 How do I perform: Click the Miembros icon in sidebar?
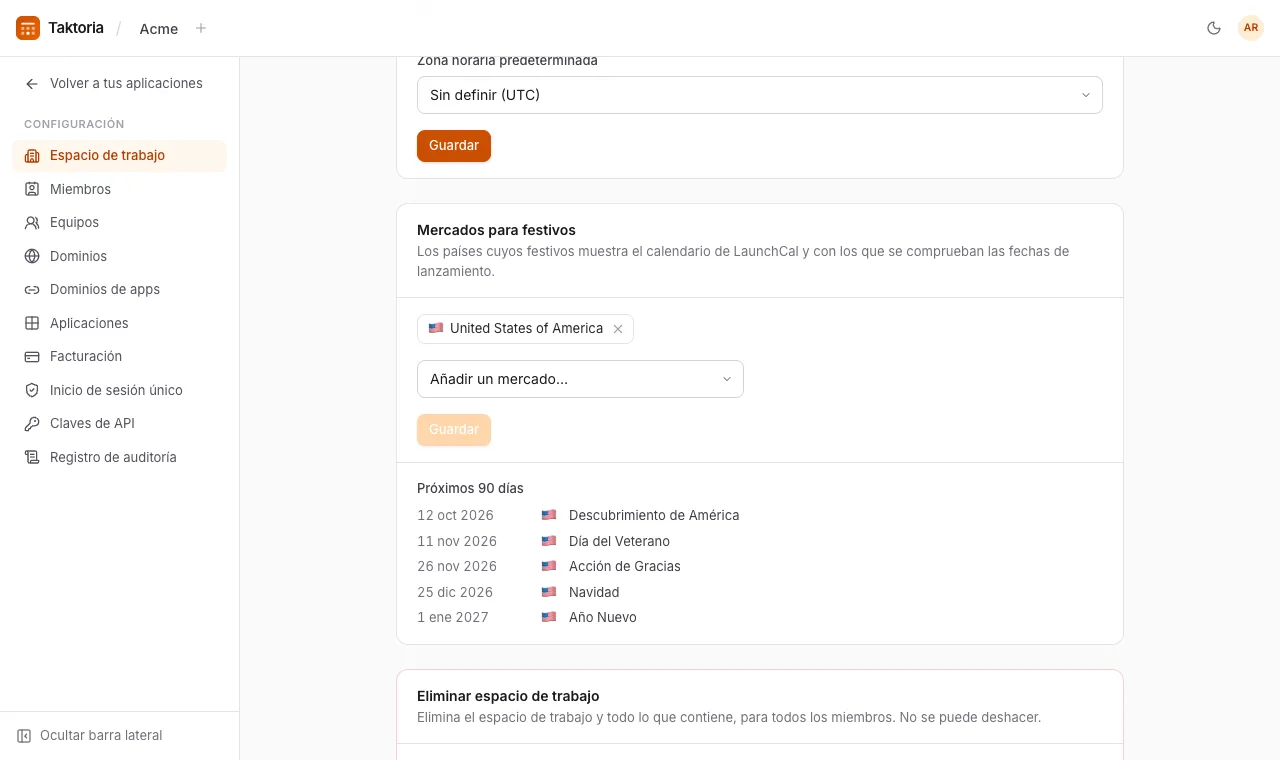point(32,189)
